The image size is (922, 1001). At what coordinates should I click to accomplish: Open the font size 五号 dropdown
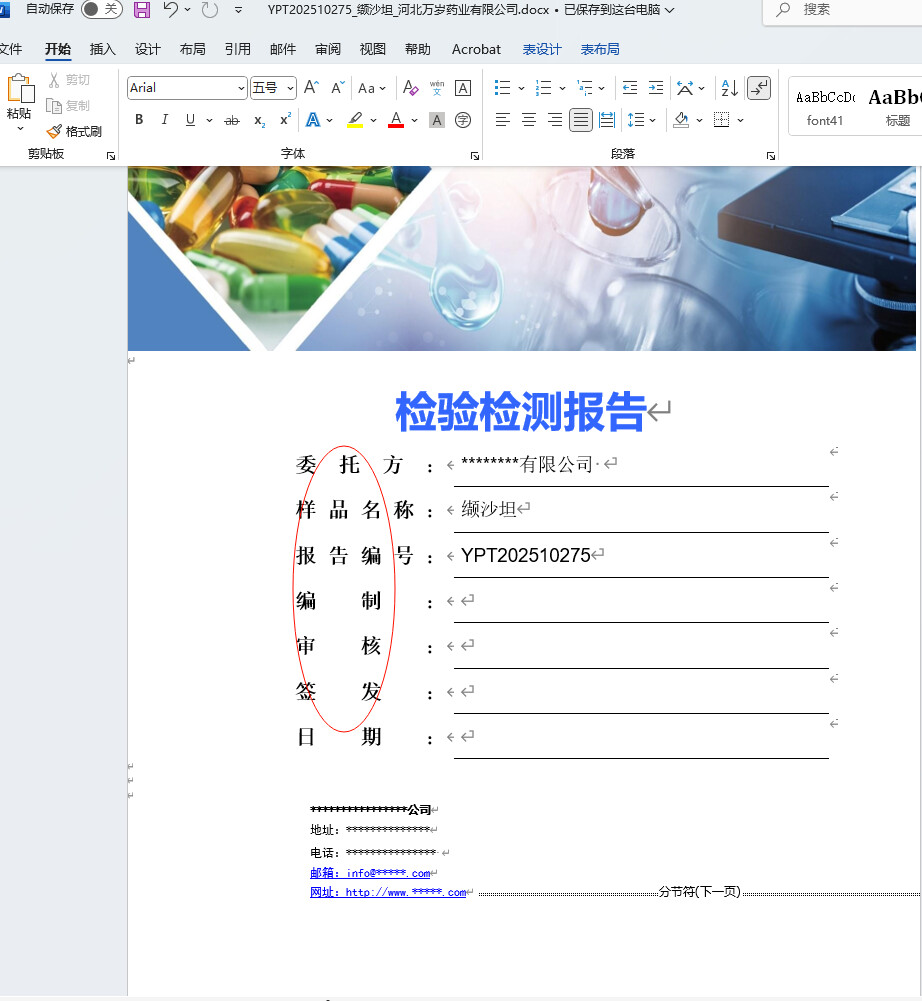point(291,88)
